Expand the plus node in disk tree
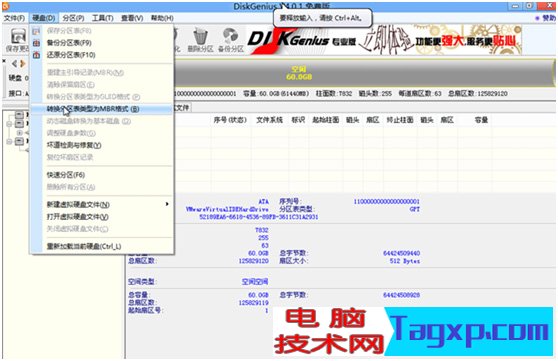Viewport: 558px width, 361px height. [20, 132]
